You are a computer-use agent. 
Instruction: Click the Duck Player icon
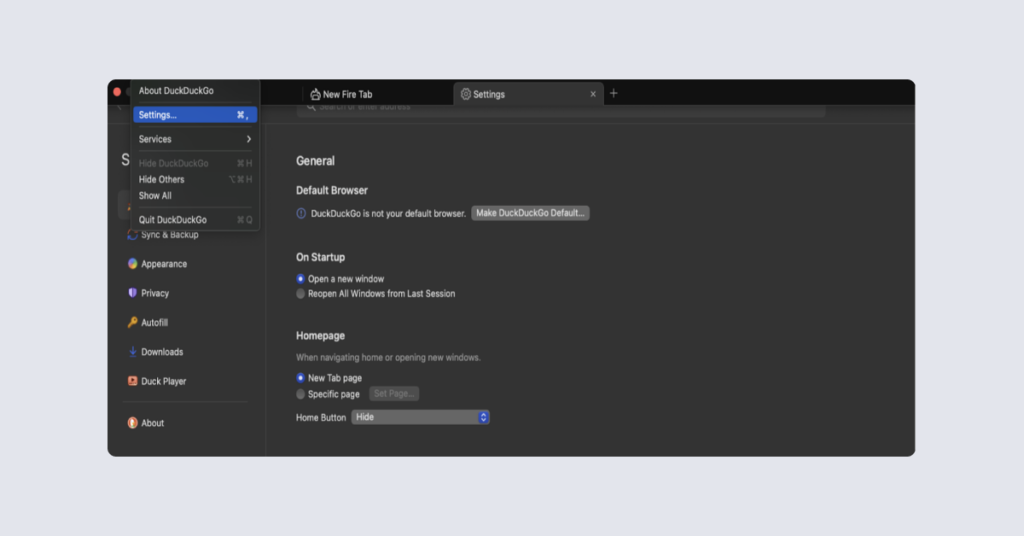click(x=133, y=381)
